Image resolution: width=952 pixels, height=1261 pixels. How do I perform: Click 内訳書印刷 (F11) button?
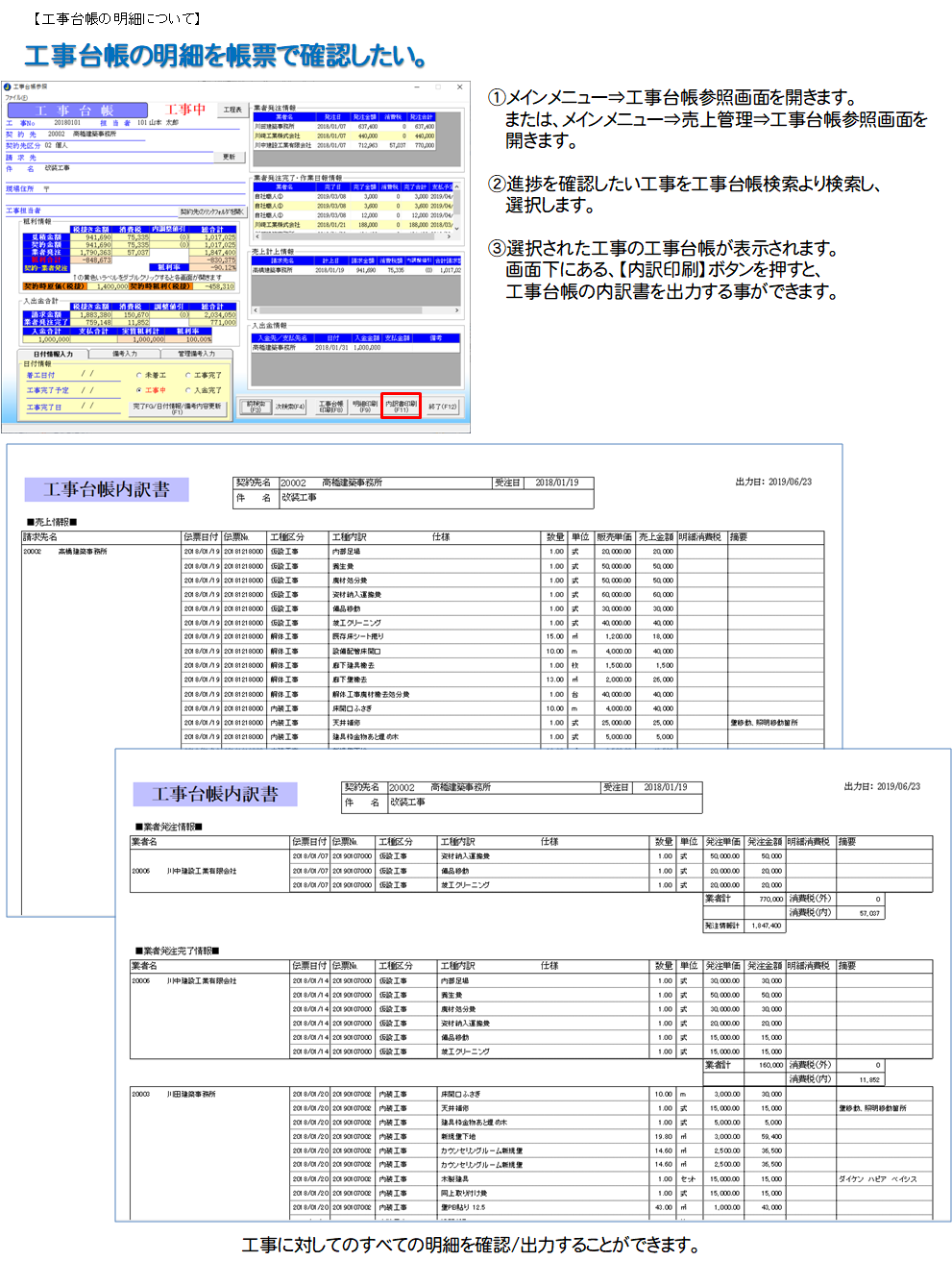(x=401, y=407)
